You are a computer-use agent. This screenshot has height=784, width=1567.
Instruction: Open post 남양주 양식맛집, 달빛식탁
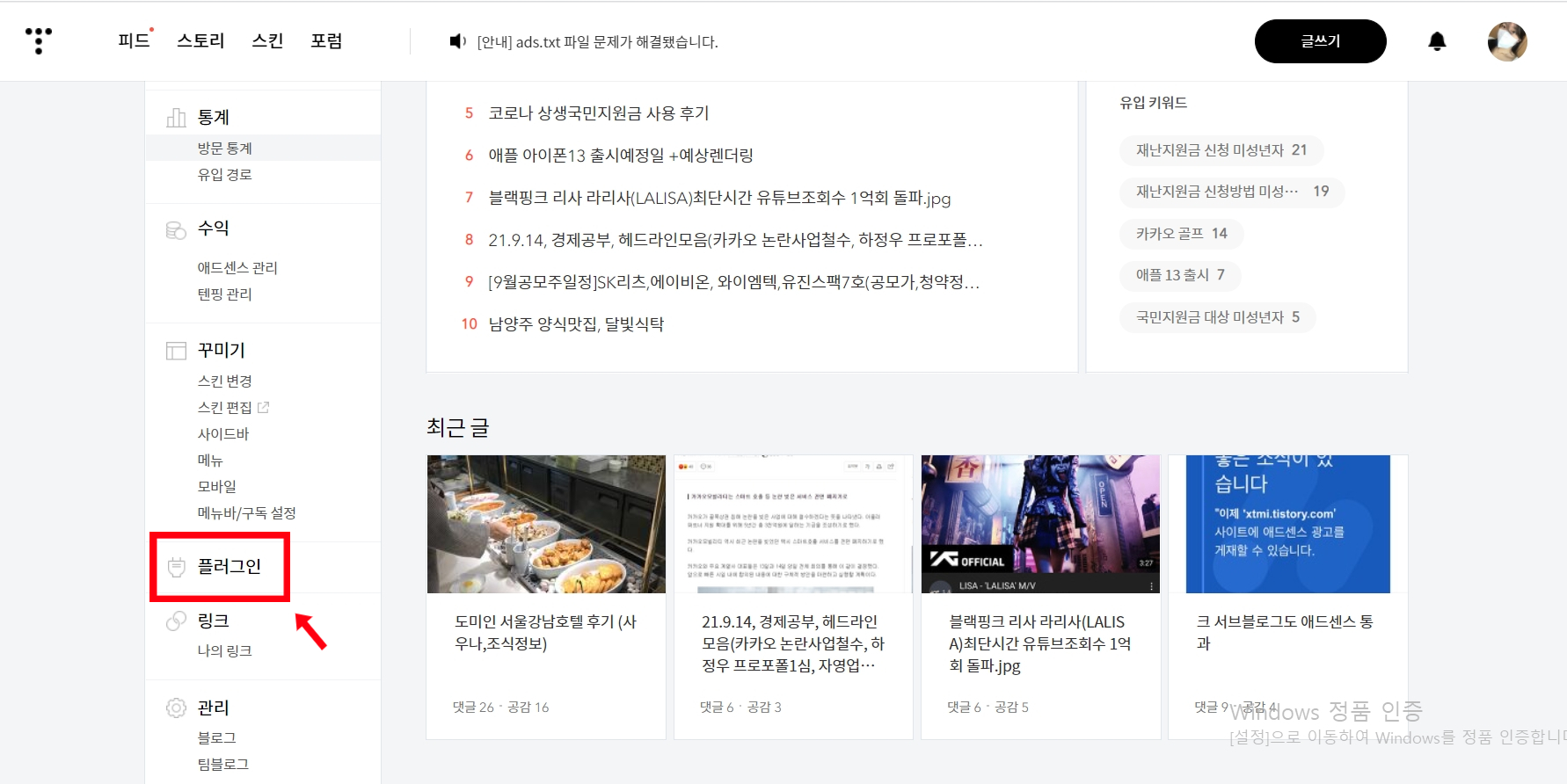point(576,324)
